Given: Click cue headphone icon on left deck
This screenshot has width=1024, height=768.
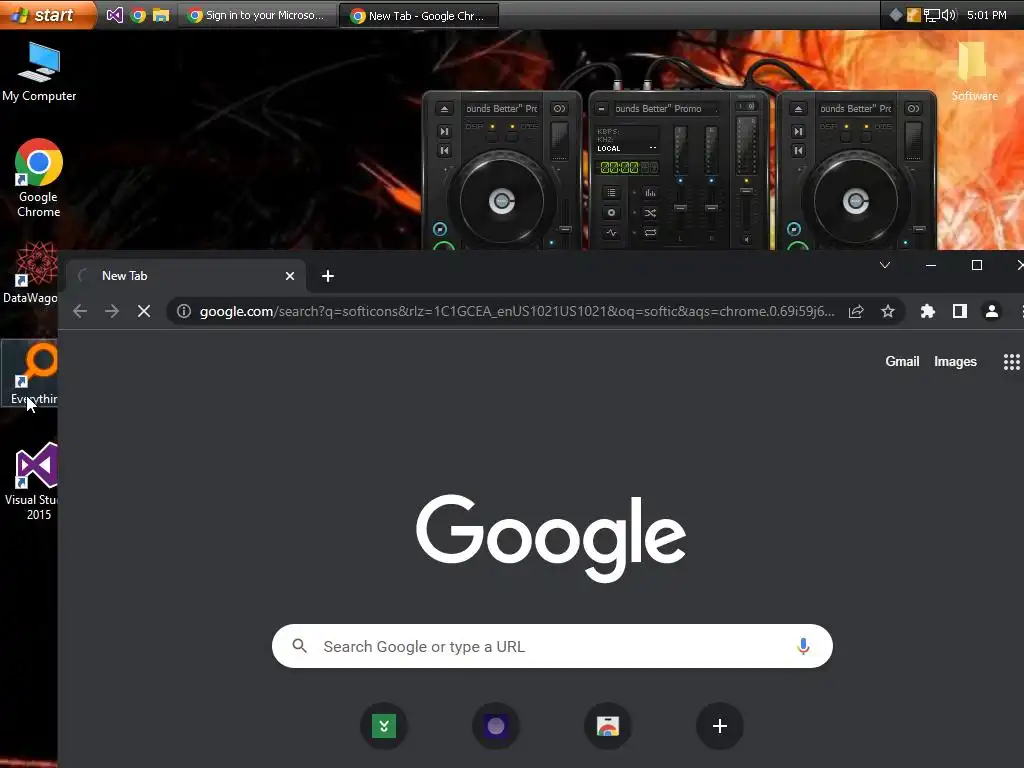Looking at the screenshot, I should point(560,109).
